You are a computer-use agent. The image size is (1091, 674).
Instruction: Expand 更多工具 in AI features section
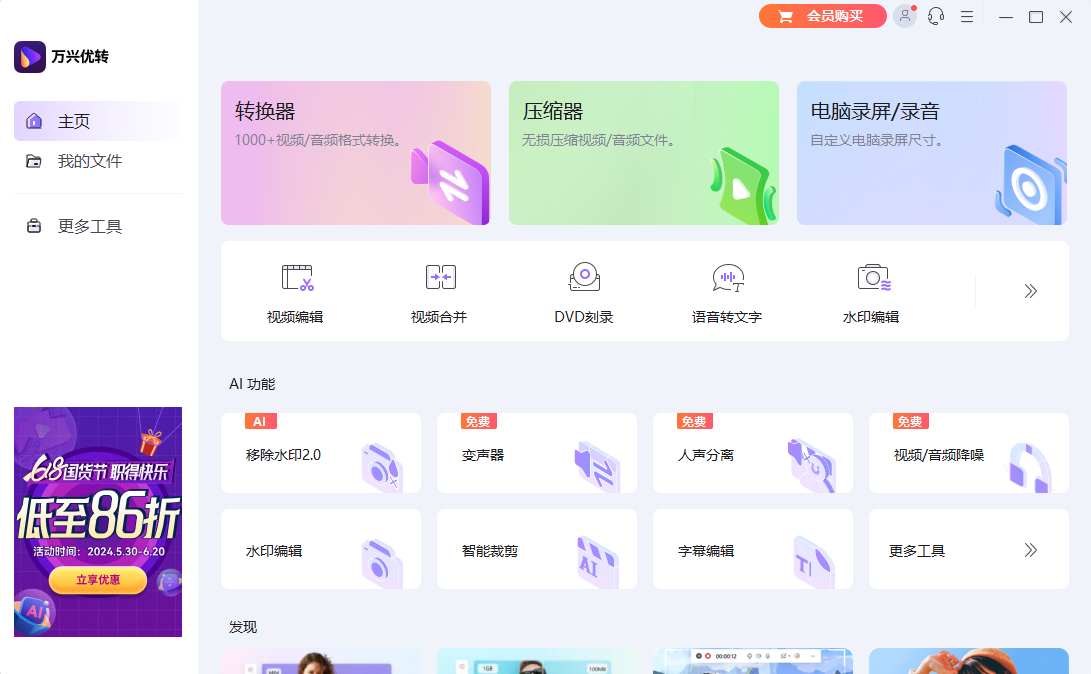(x=968, y=549)
